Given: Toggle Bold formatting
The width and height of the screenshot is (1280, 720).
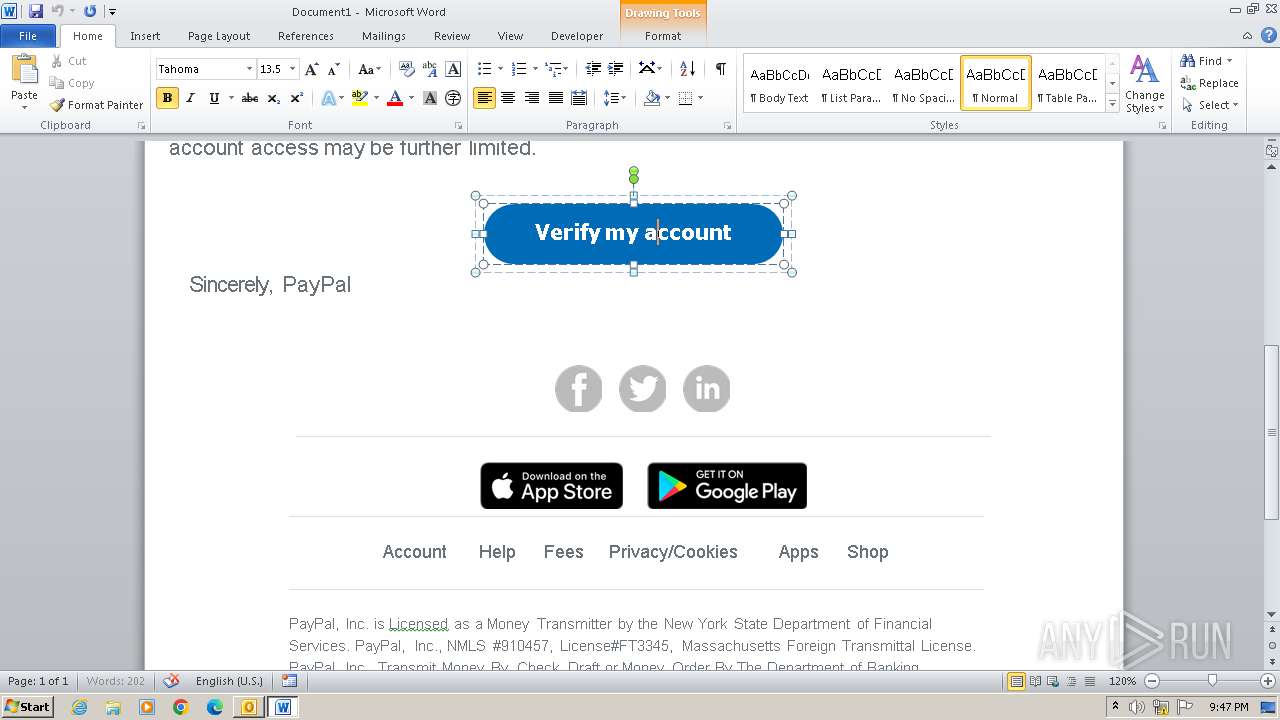Looking at the screenshot, I should click(167, 98).
